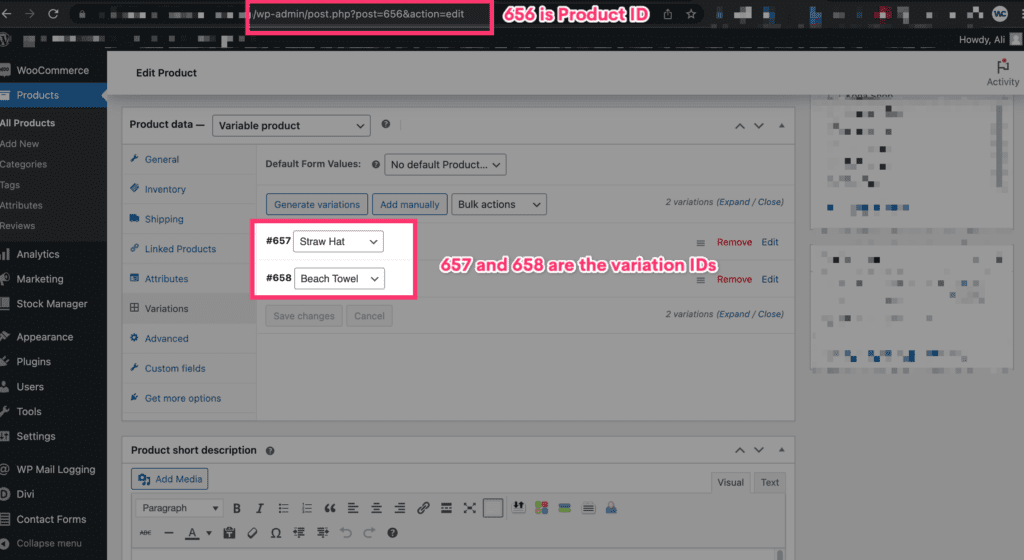Open the Straw Hat attribute dropdown
This screenshot has height=560, width=1024.
coord(338,241)
